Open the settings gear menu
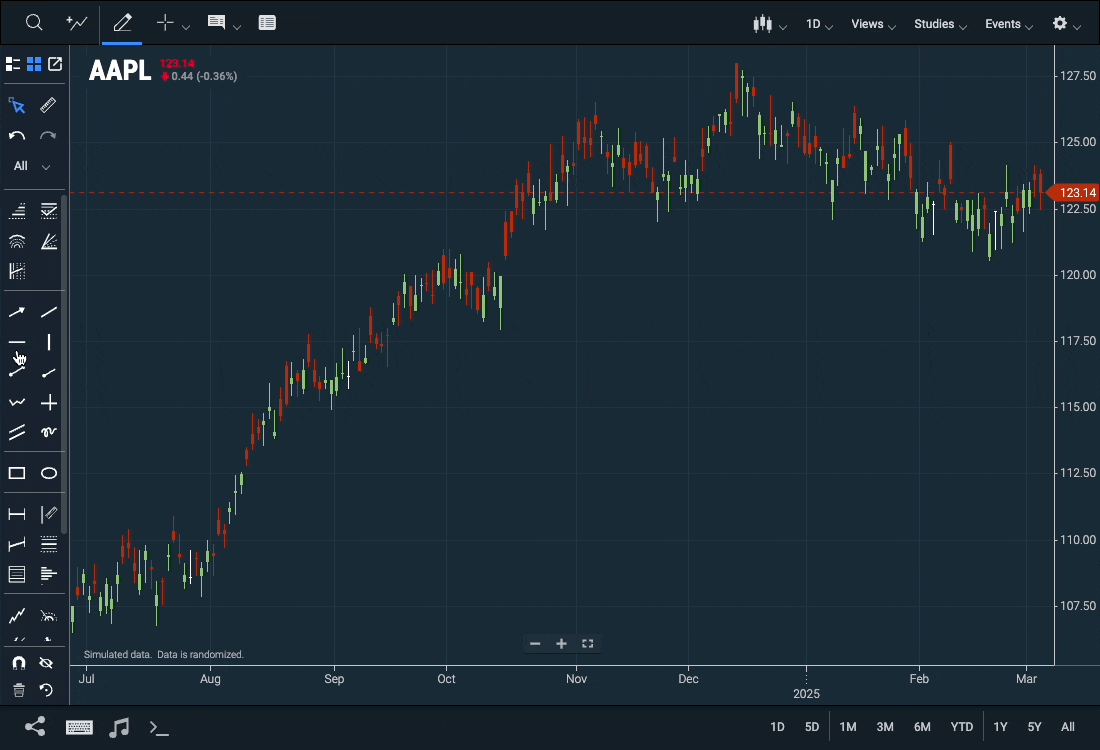 pyautogui.click(x=1066, y=24)
